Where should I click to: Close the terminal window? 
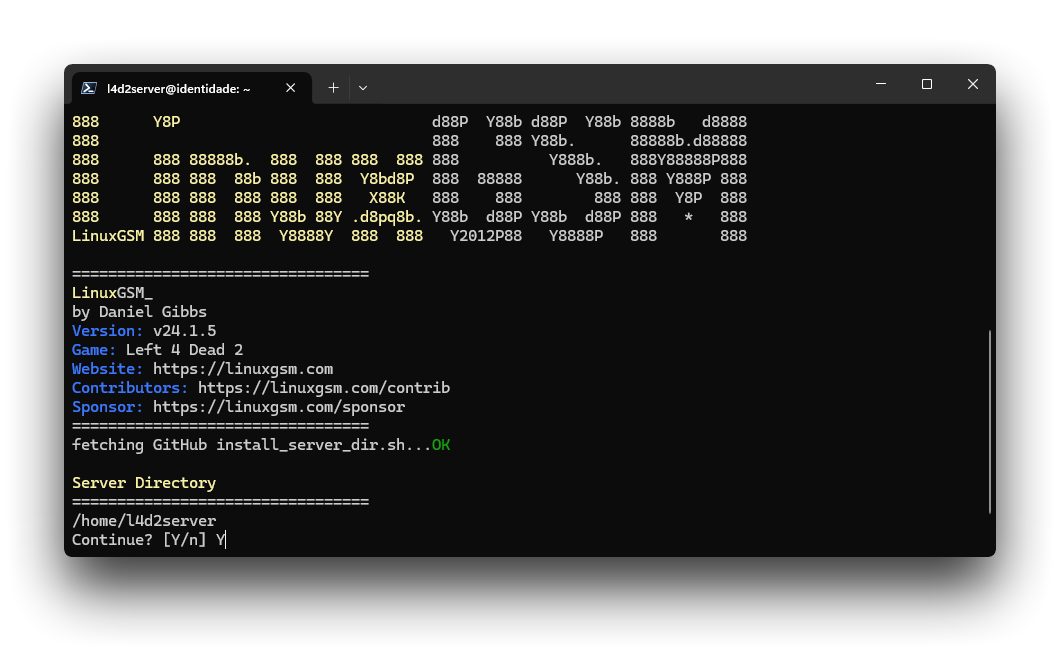point(973,84)
